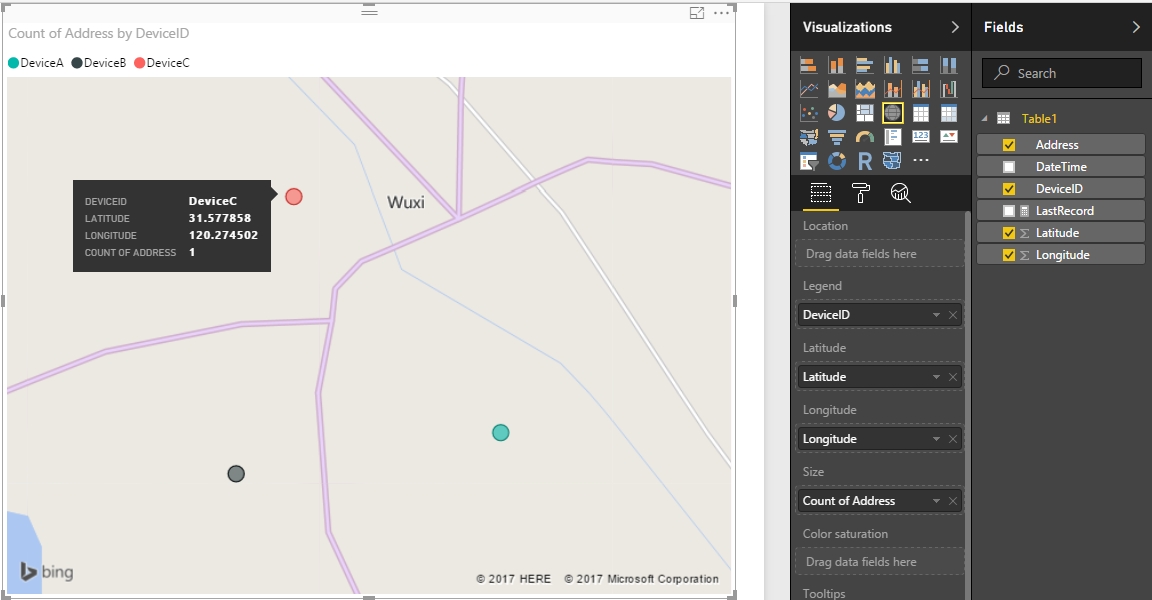This screenshot has width=1152, height=600.
Task: Open the Latitude field well dropdown arrow
Action: tap(936, 377)
